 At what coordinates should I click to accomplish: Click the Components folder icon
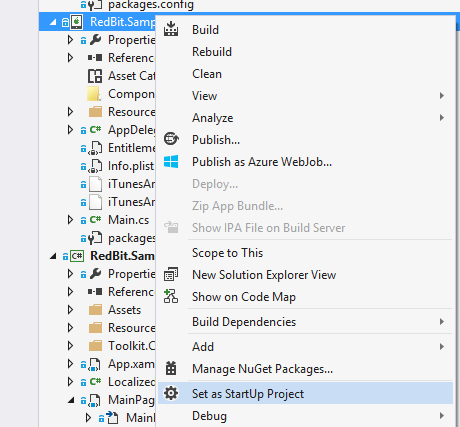coord(94,94)
